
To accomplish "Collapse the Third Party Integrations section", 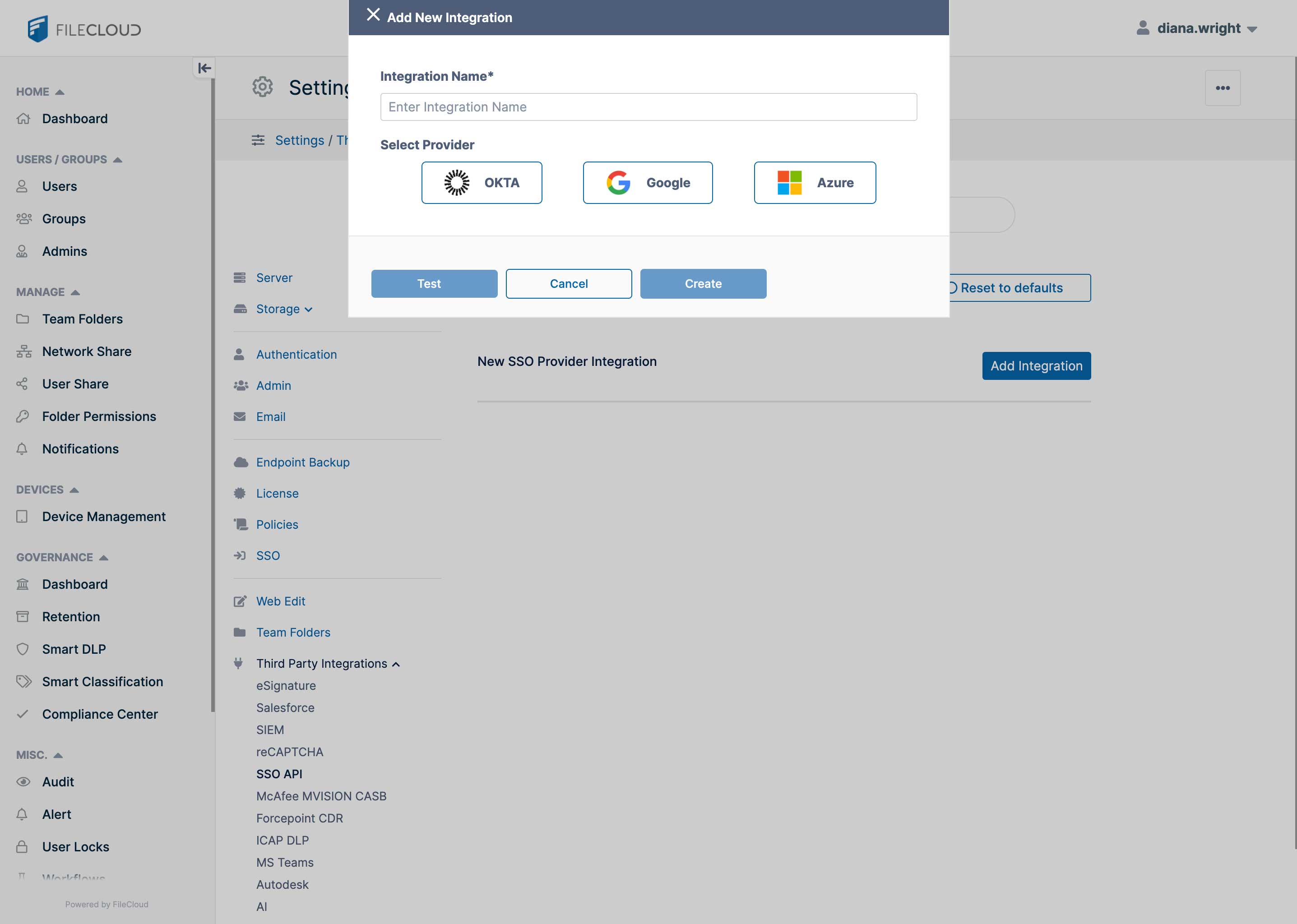I will [395, 663].
